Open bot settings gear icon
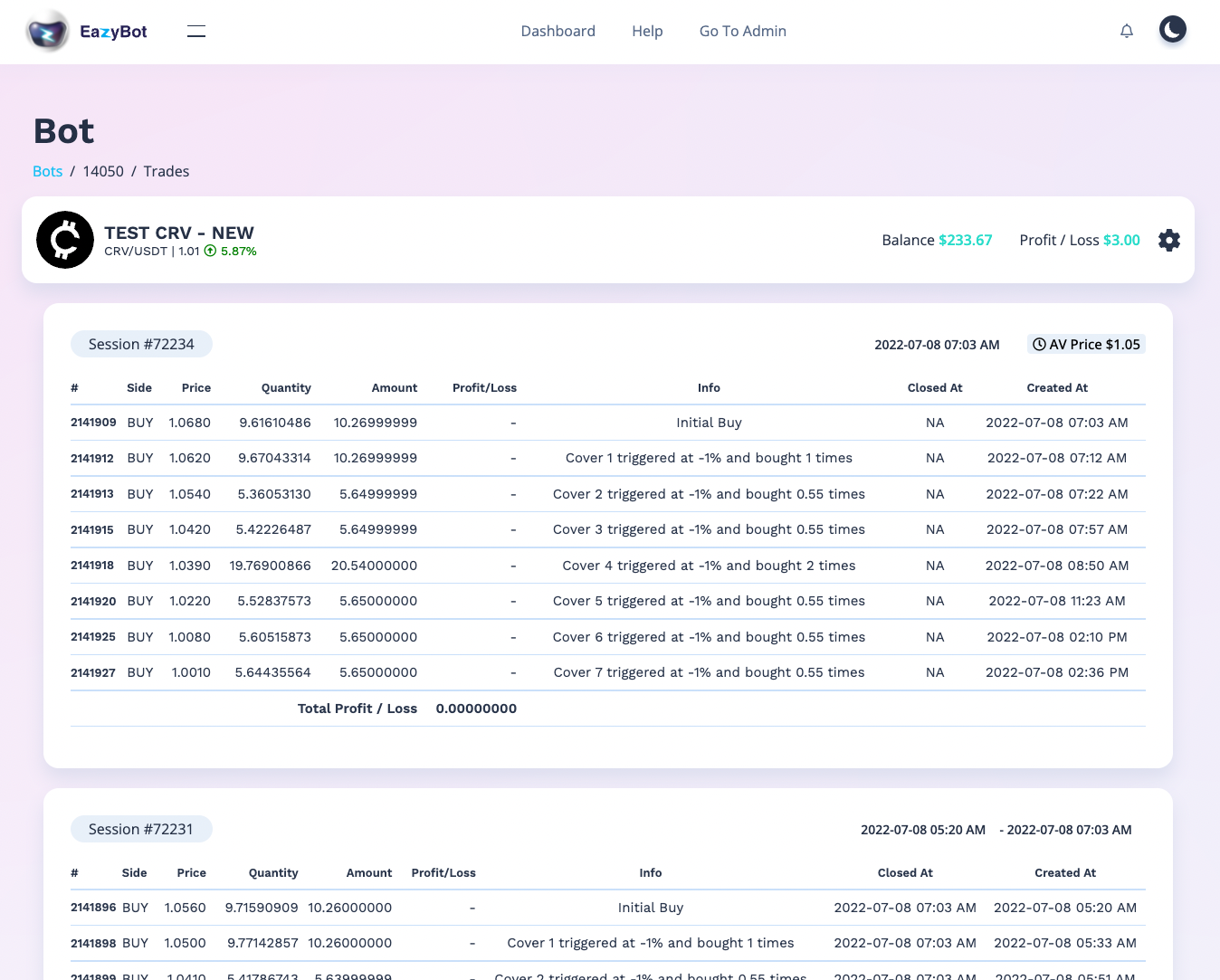This screenshot has height=980, width=1220. click(x=1169, y=240)
